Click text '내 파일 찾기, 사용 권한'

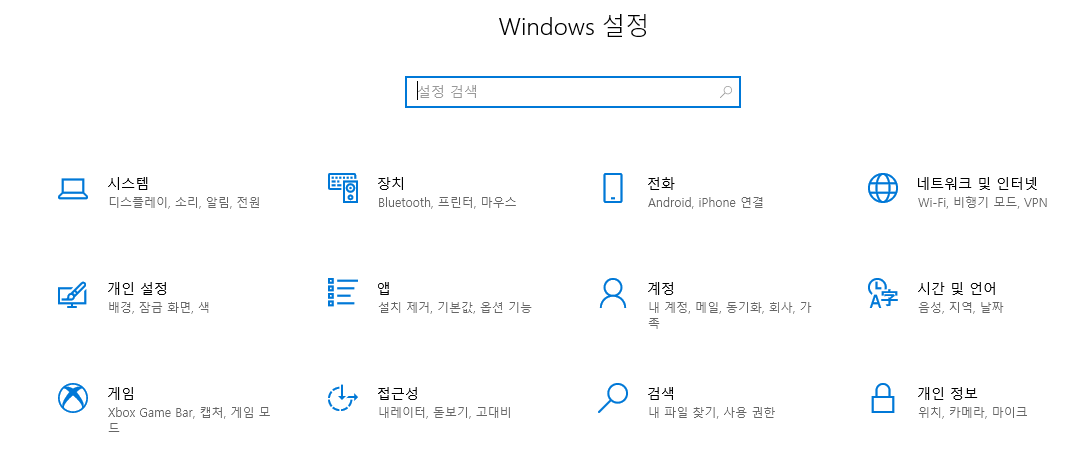[x=711, y=413]
